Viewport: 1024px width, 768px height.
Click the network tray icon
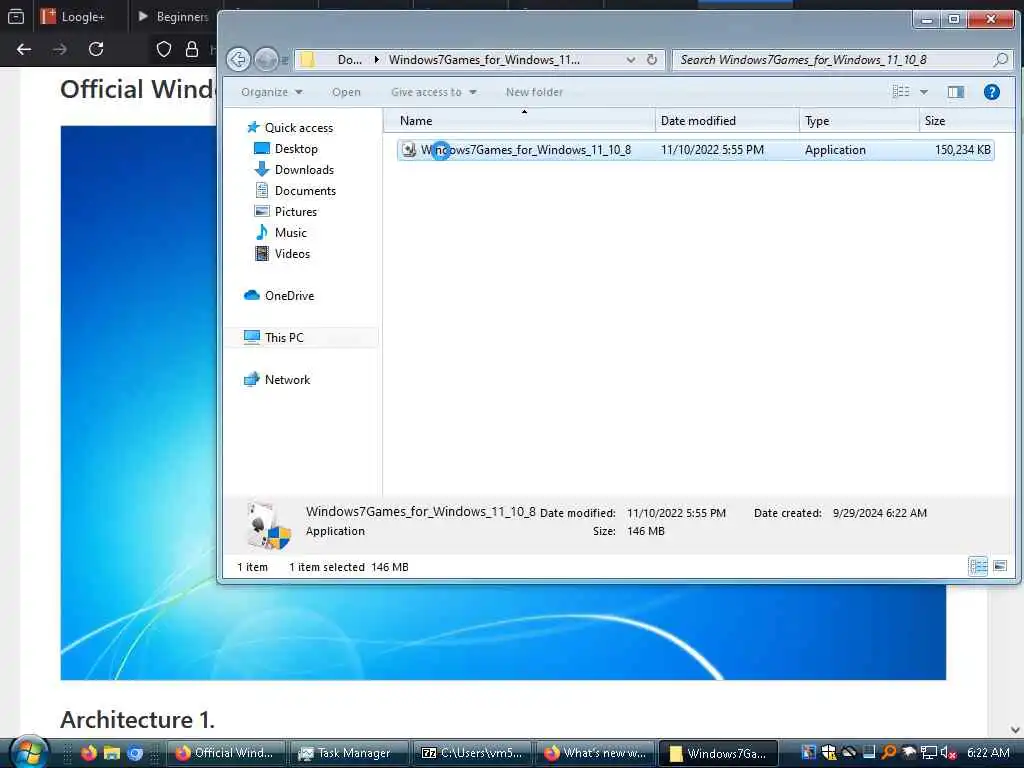click(929, 753)
